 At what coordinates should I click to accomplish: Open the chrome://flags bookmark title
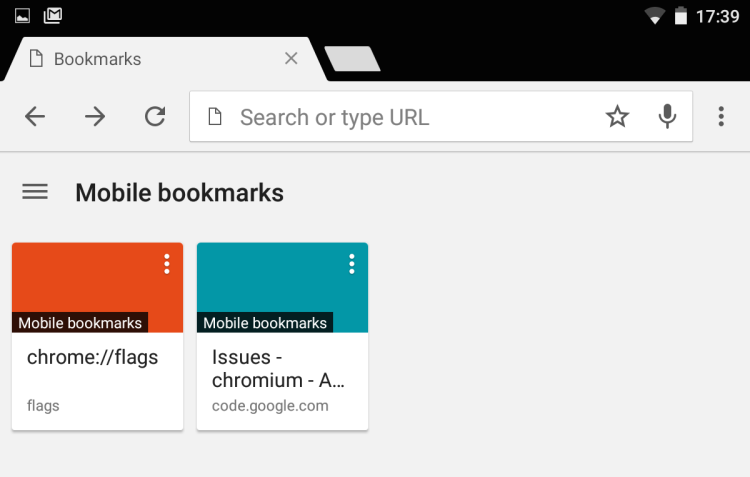(92, 358)
